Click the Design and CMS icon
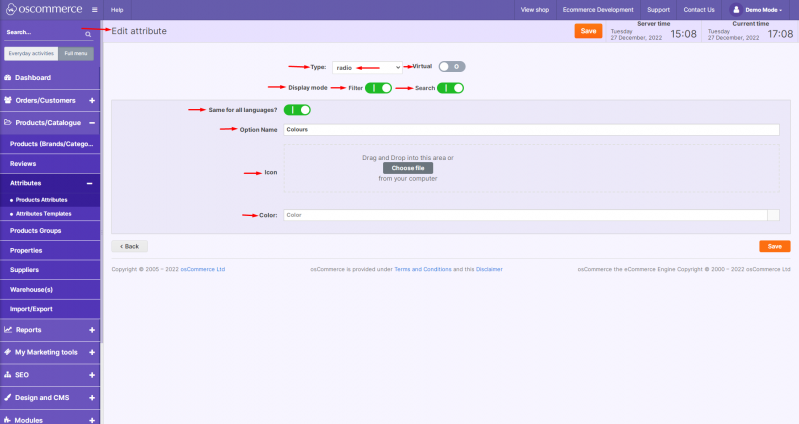 (8, 397)
